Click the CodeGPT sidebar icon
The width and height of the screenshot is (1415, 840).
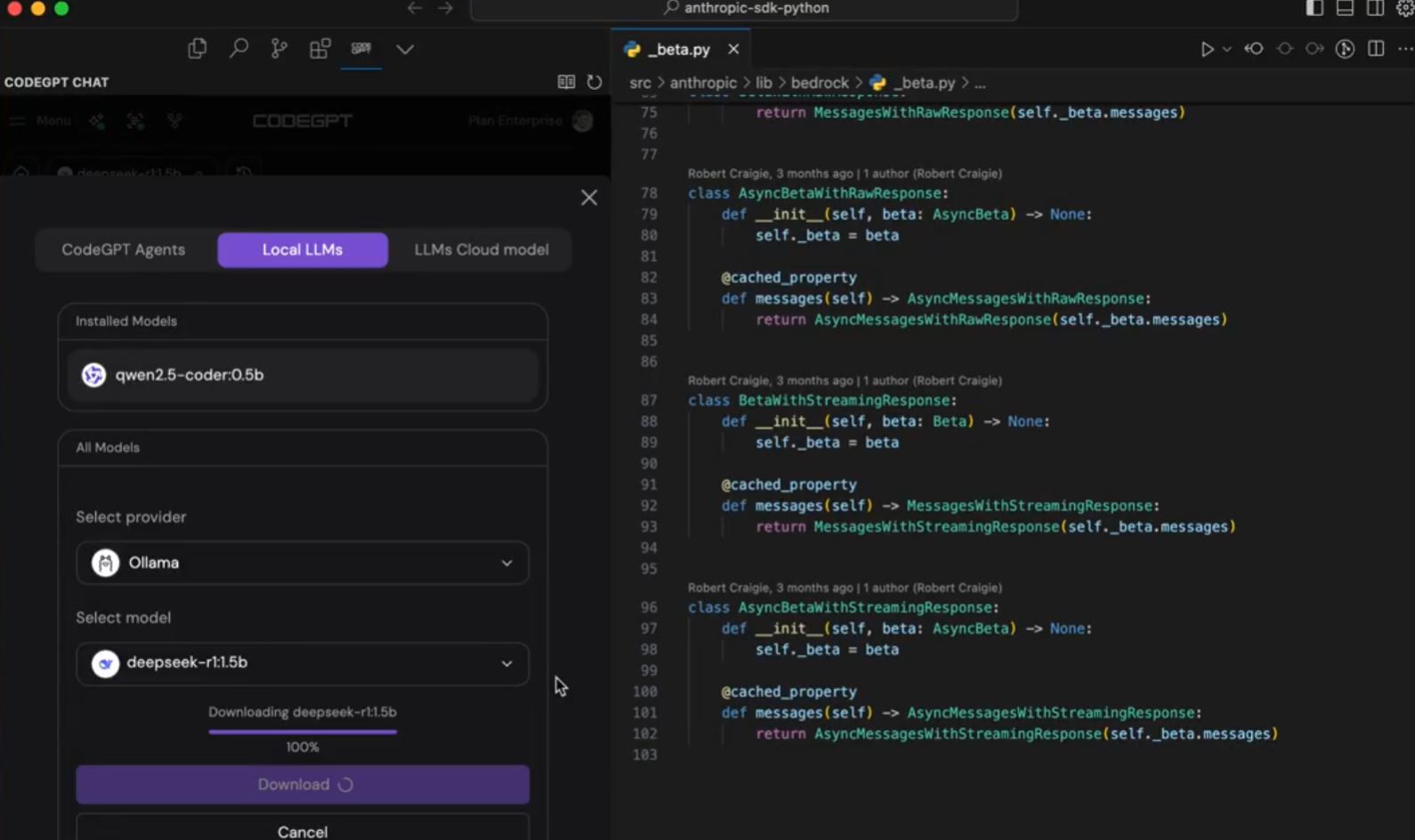pos(361,49)
